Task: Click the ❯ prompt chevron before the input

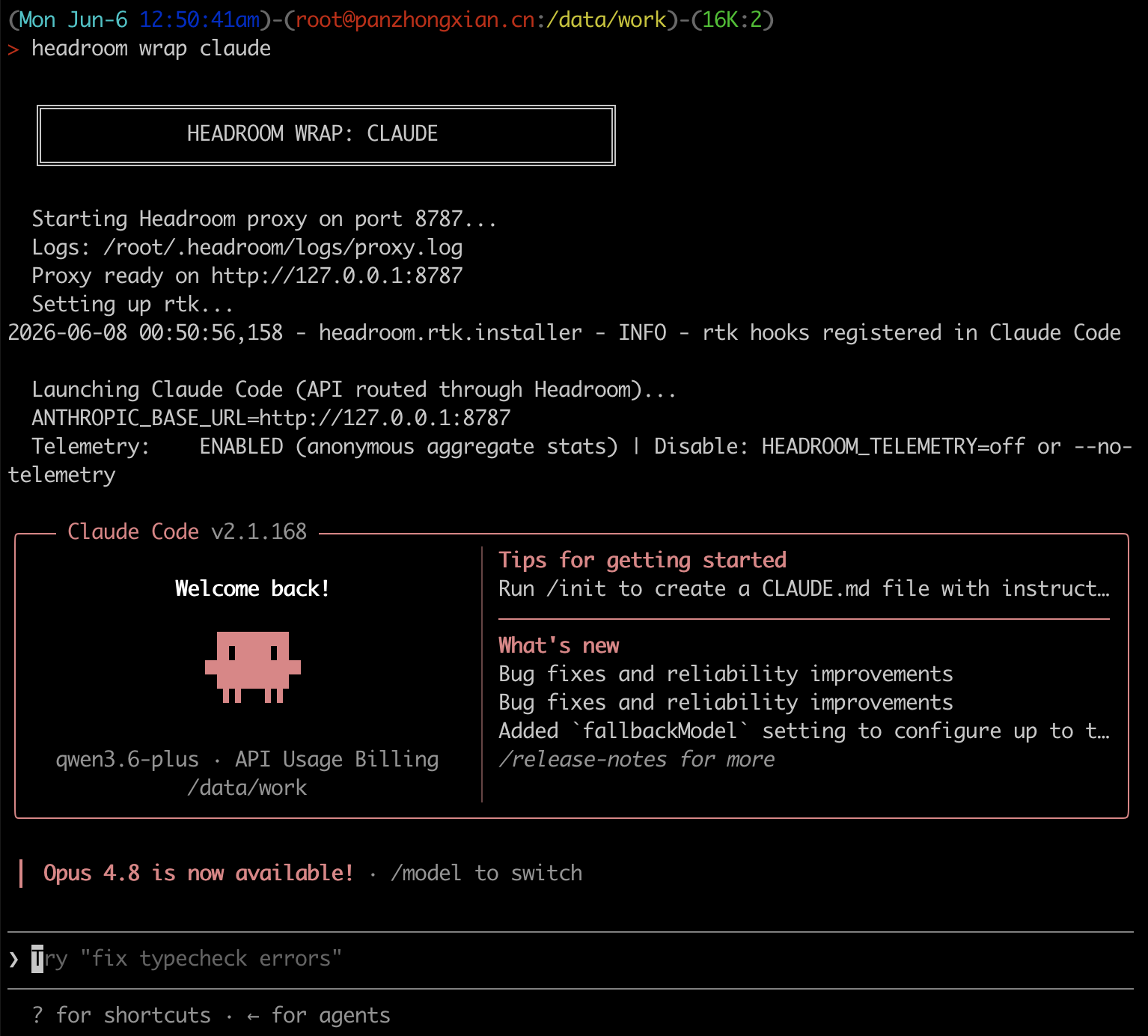Action: click(13, 959)
